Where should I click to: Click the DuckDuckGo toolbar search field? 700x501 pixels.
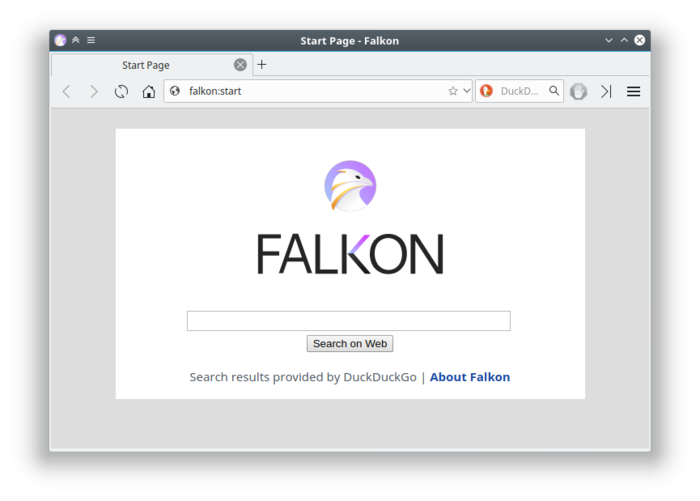pyautogui.click(x=519, y=91)
